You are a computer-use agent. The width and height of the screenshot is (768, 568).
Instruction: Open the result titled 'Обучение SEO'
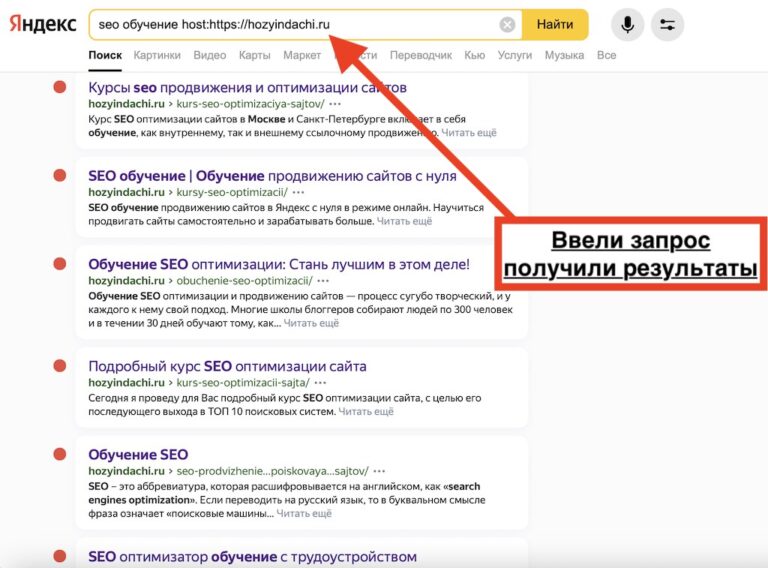(x=138, y=454)
